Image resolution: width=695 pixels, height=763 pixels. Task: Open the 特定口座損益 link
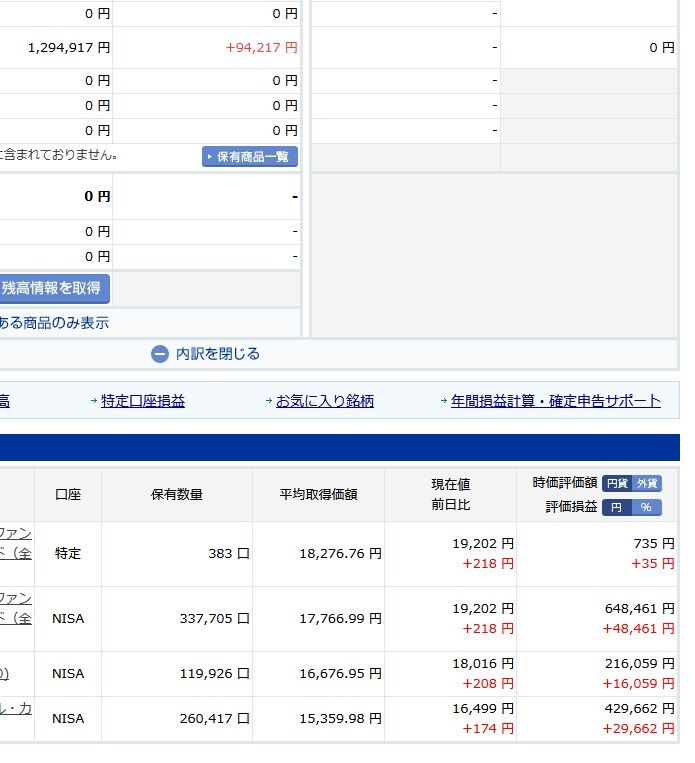(x=143, y=401)
